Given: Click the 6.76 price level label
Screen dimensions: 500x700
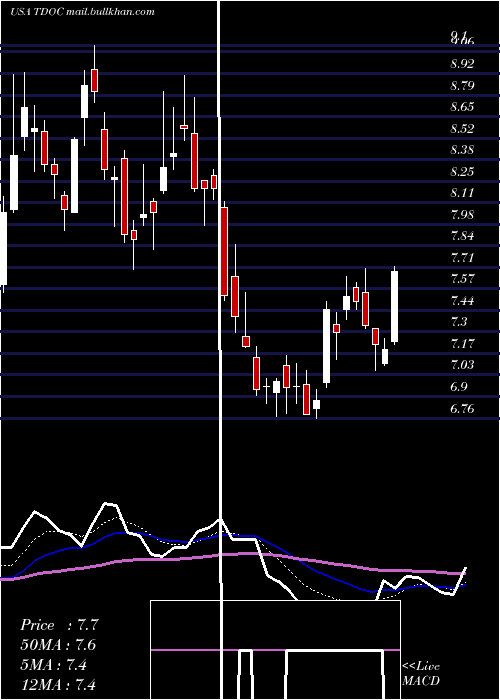Looking at the screenshot, I should tap(462, 408).
